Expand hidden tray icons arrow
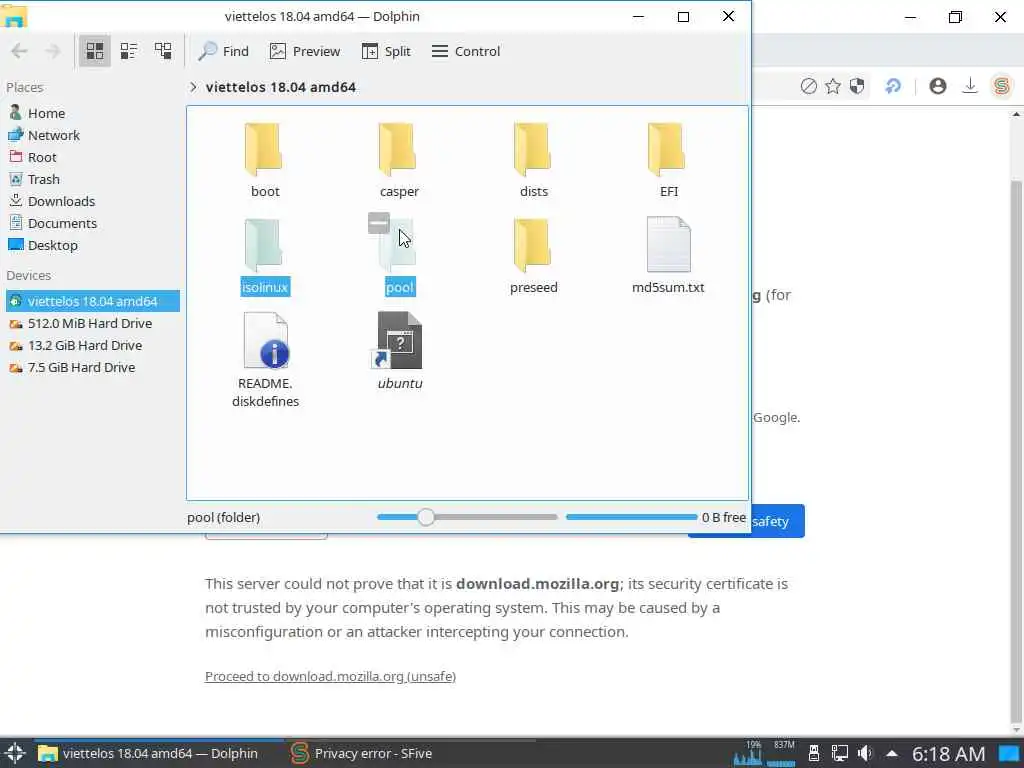1024x768 pixels. (x=891, y=754)
